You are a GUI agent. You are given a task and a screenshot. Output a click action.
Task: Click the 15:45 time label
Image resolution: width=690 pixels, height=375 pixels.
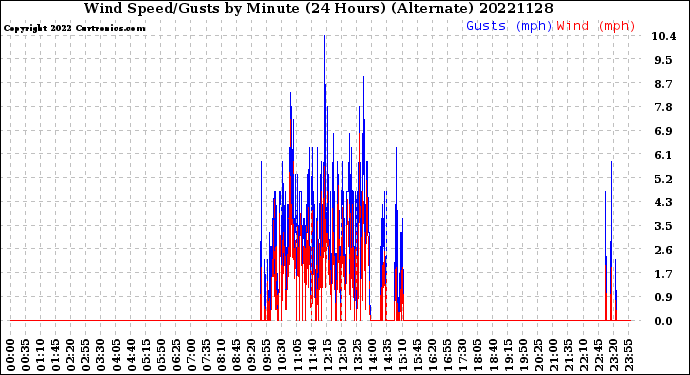pyautogui.click(x=417, y=354)
